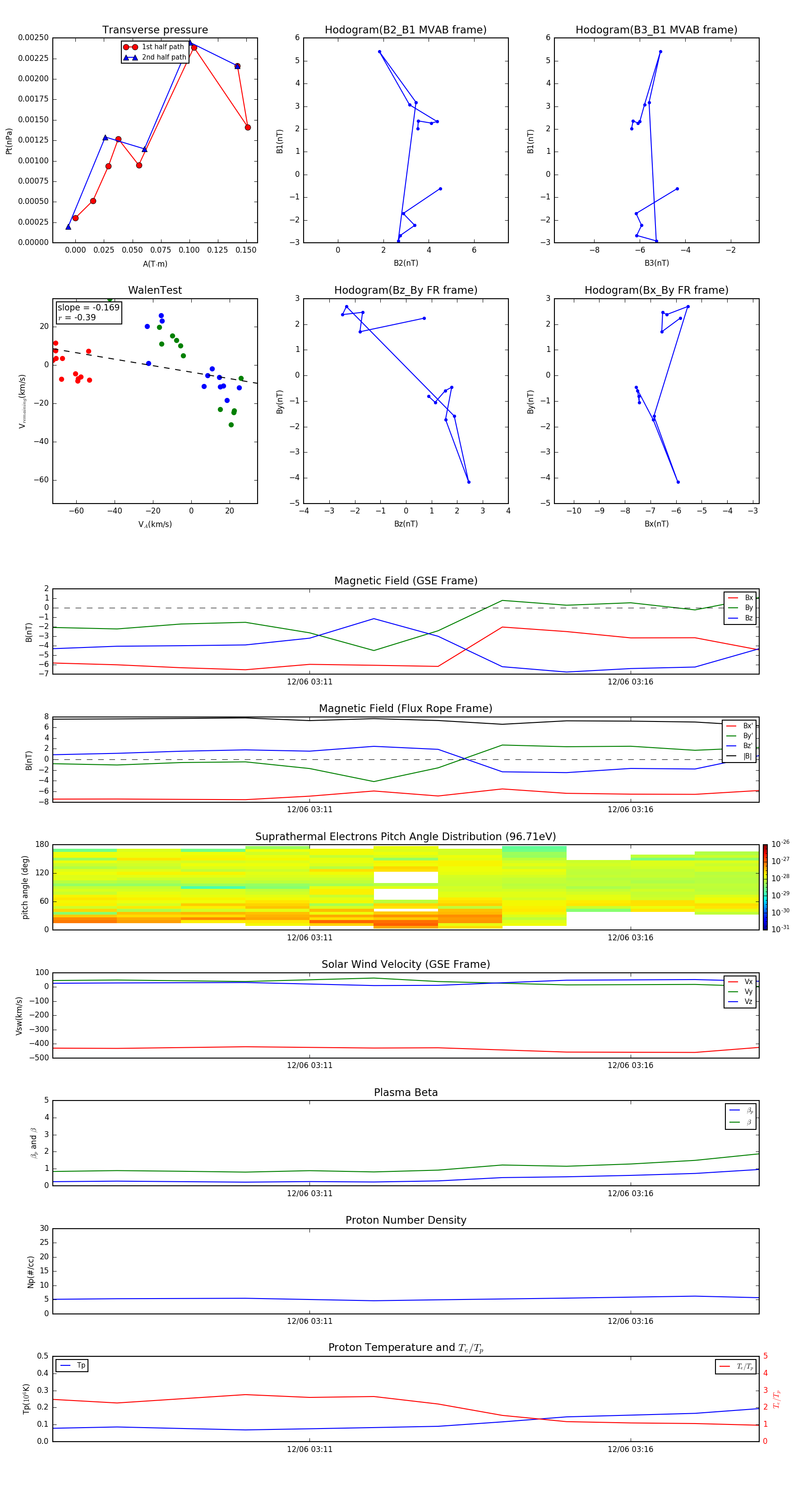Screen dimensions: 812x1489
Task: Click the 'WalenTest' plot title
Action: (x=155, y=290)
